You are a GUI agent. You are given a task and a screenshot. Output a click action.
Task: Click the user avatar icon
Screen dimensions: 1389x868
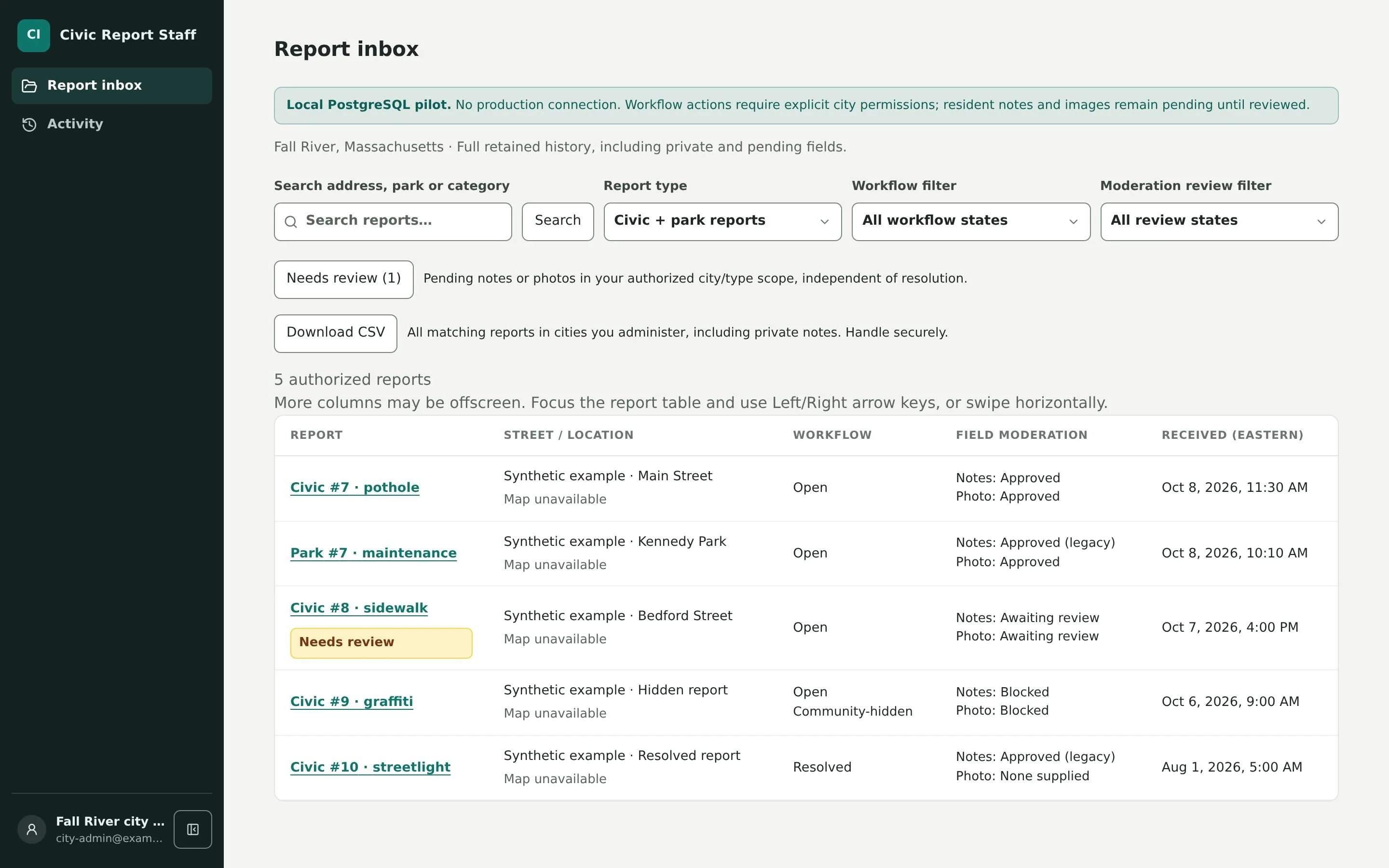click(x=31, y=829)
